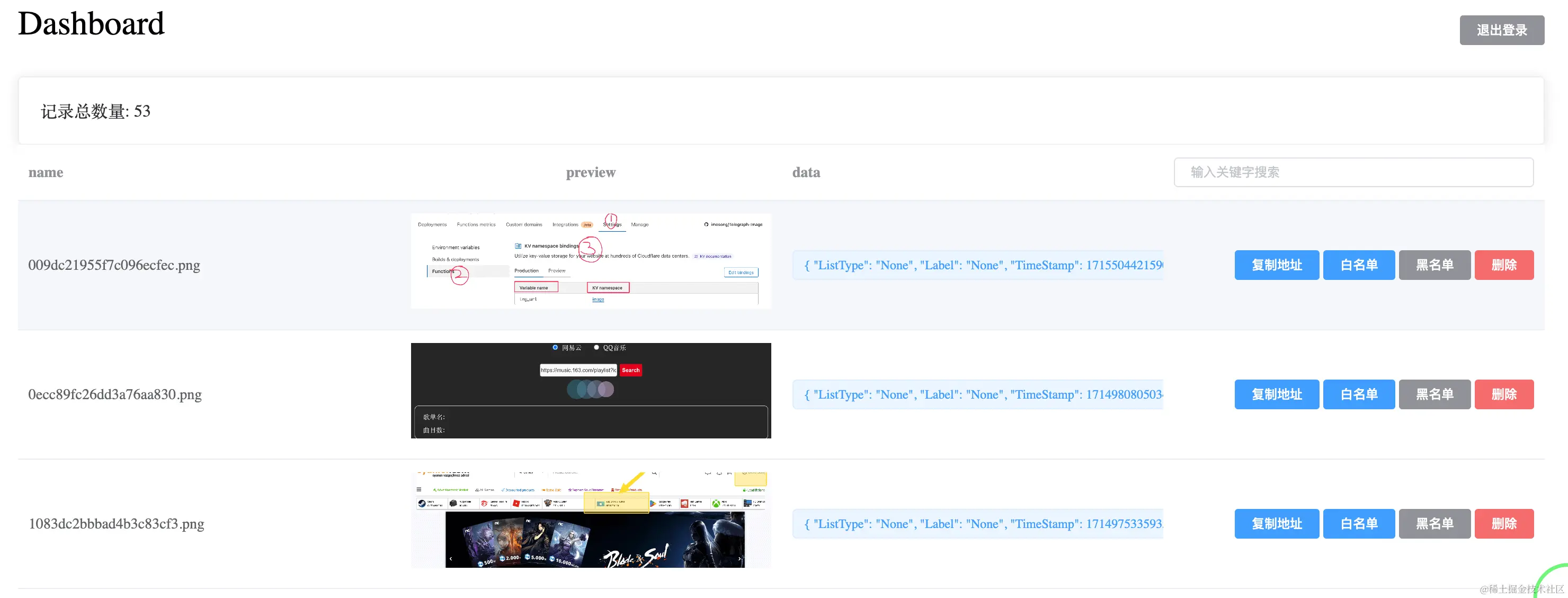Click the data tag with TimeStamp 171497533593
Image resolution: width=1568 pixels, height=598 pixels.
tap(977, 524)
